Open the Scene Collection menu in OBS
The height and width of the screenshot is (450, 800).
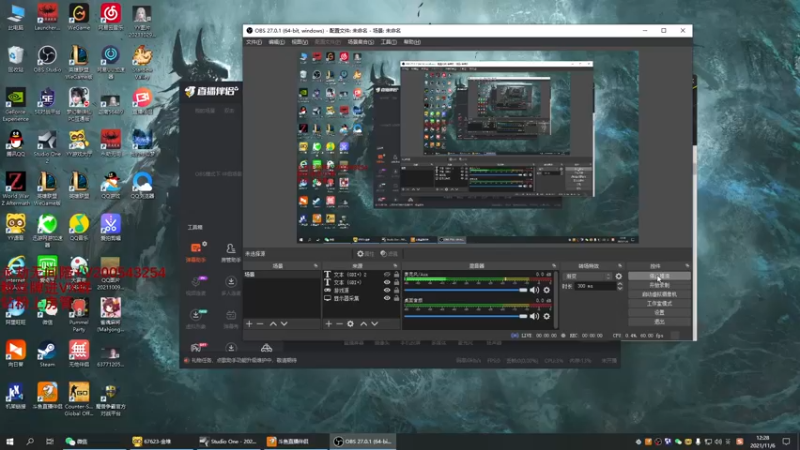pos(361,42)
